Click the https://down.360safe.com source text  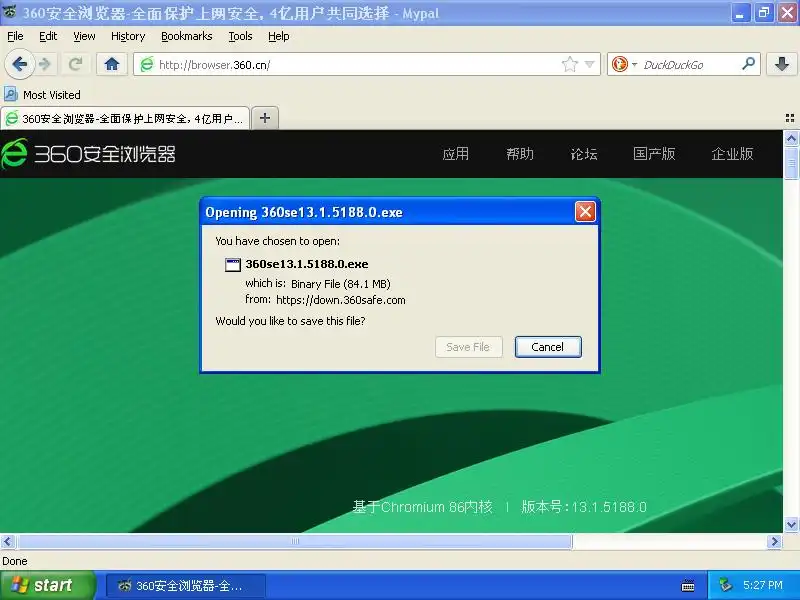point(341,300)
